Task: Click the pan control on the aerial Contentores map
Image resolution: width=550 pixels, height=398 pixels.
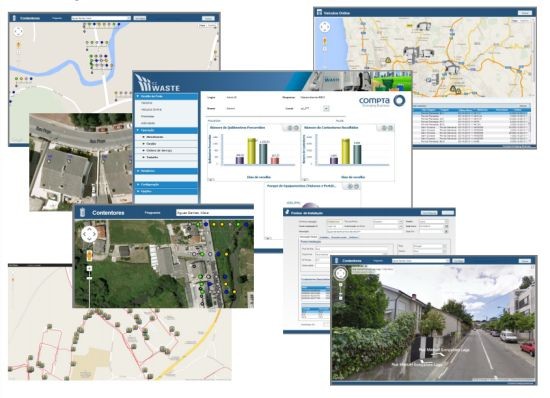Action: pos(89,234)
